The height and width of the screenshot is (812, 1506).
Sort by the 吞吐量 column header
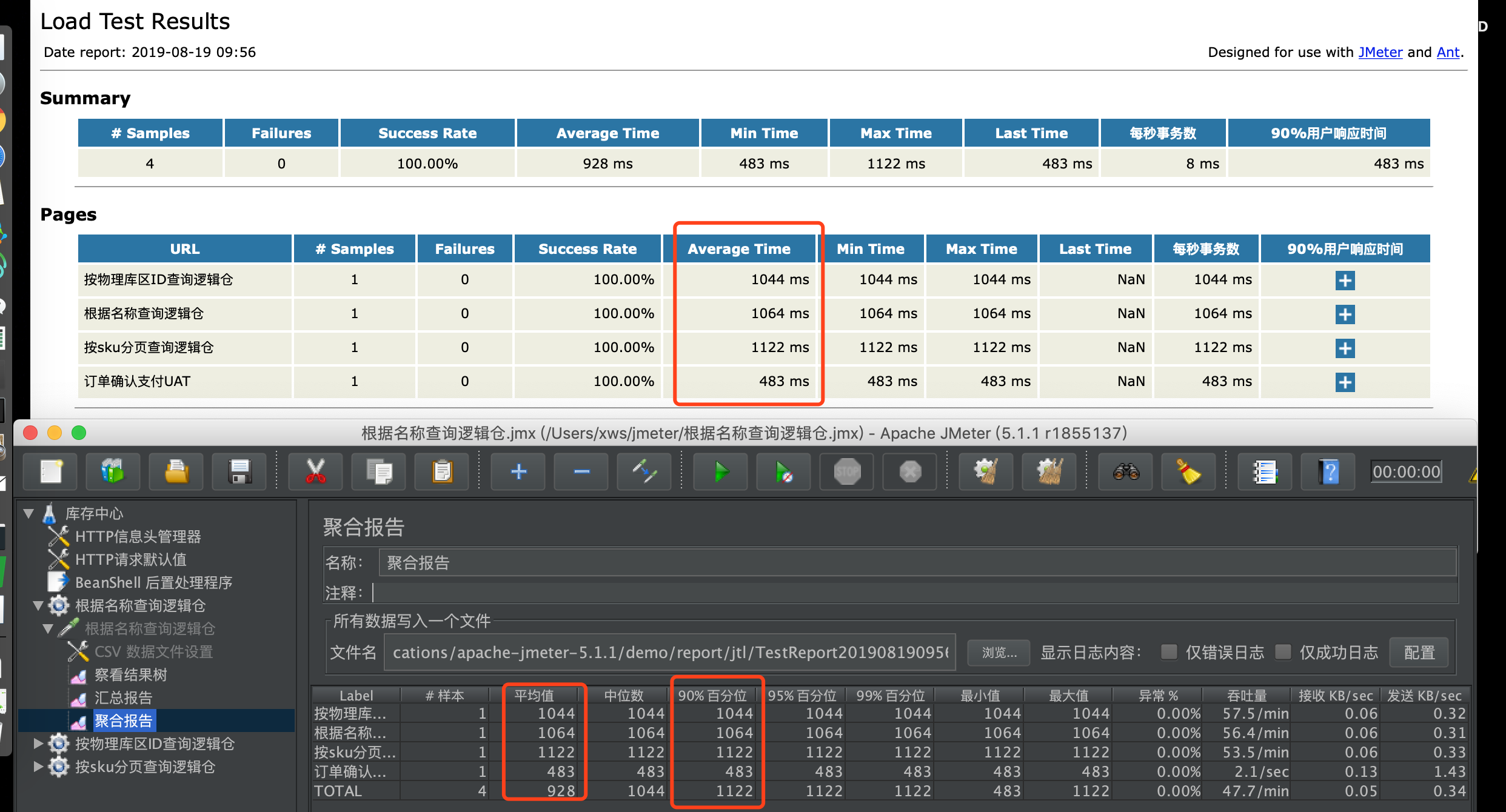1247,695
